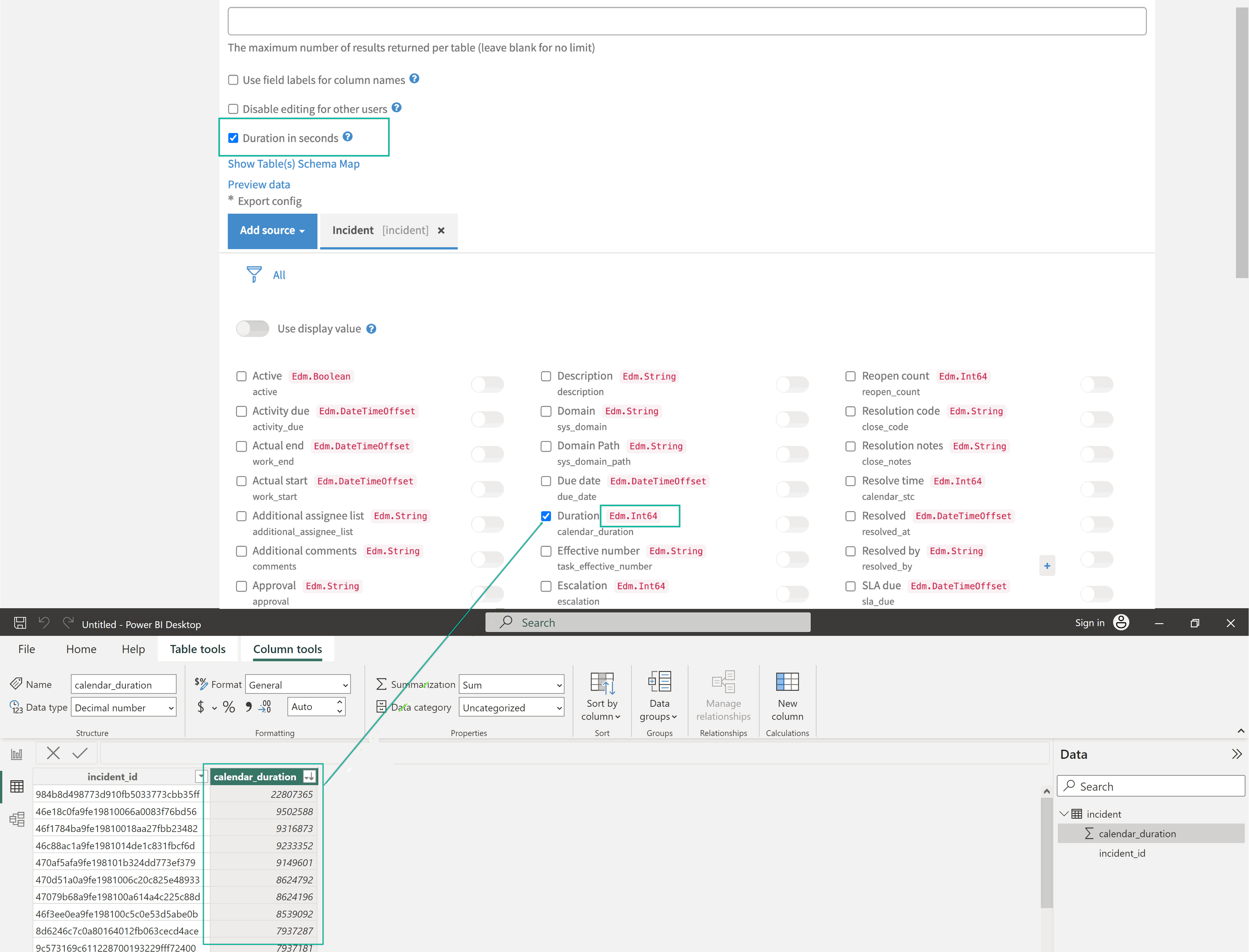Uncheck the Duration in seconds checkbox
The width and height of the screenshot is (1249, 952).
[233, 138]
